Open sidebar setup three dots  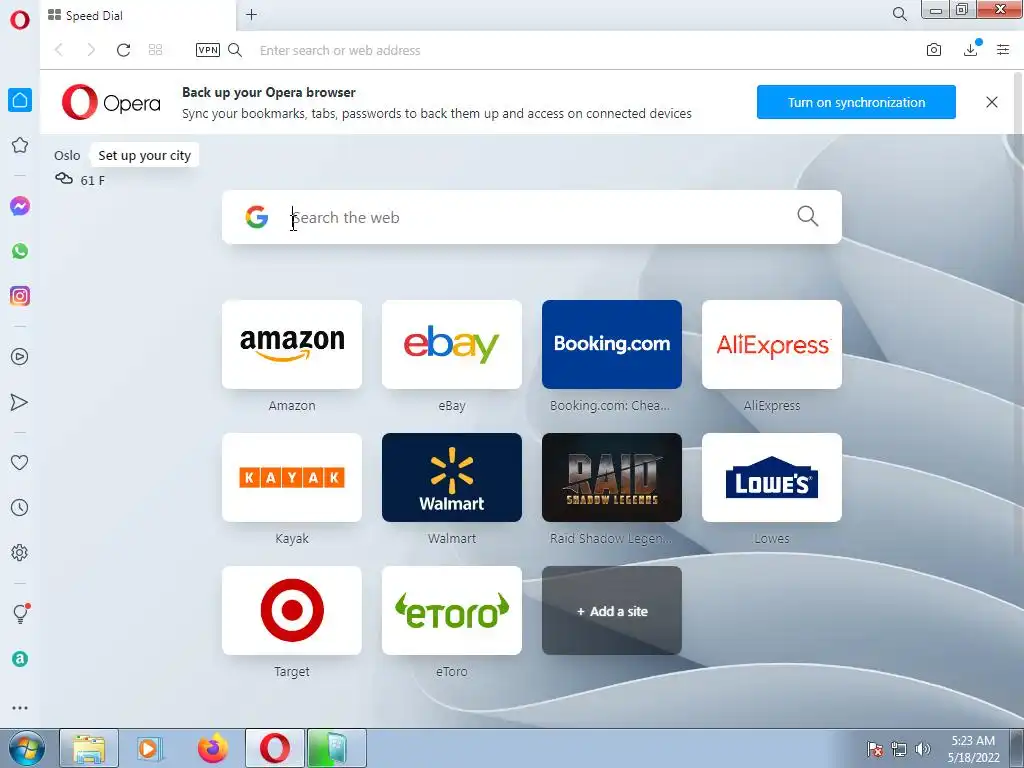20,708
